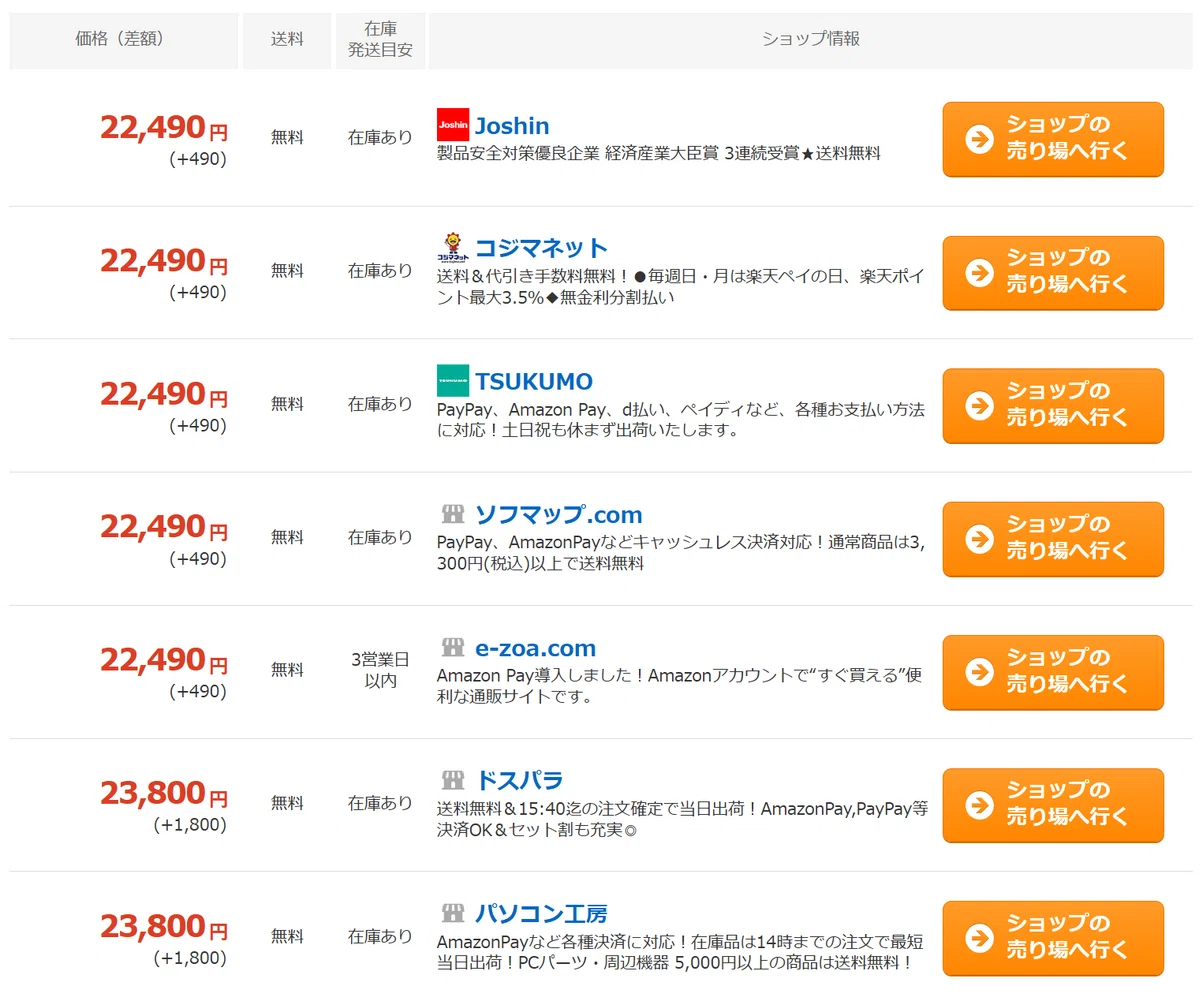Click the store icon beside パソコン工房
This screenshot has width=1200, height=1001.
(x=453, y=914)
